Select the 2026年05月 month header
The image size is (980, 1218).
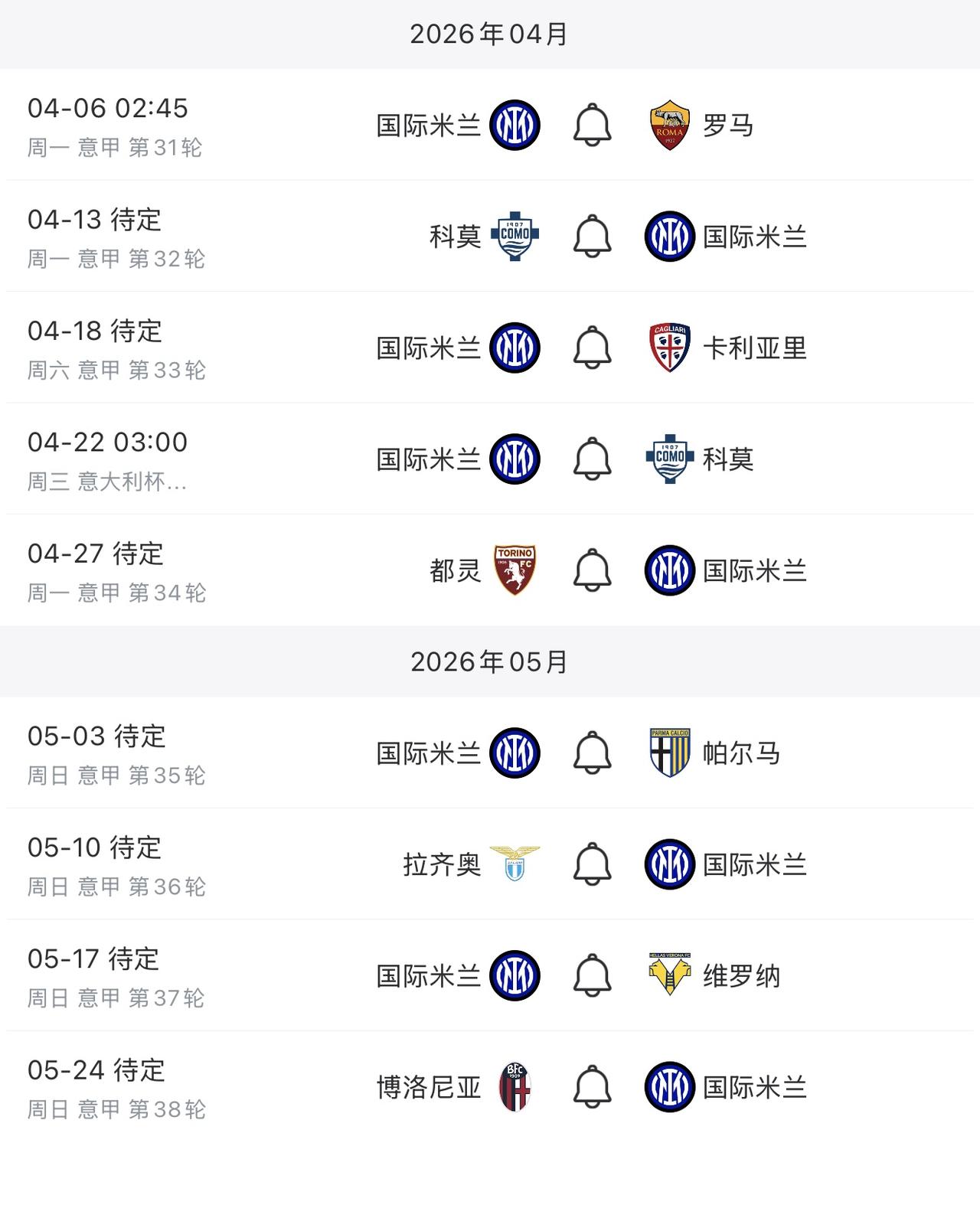coord(489,661)
